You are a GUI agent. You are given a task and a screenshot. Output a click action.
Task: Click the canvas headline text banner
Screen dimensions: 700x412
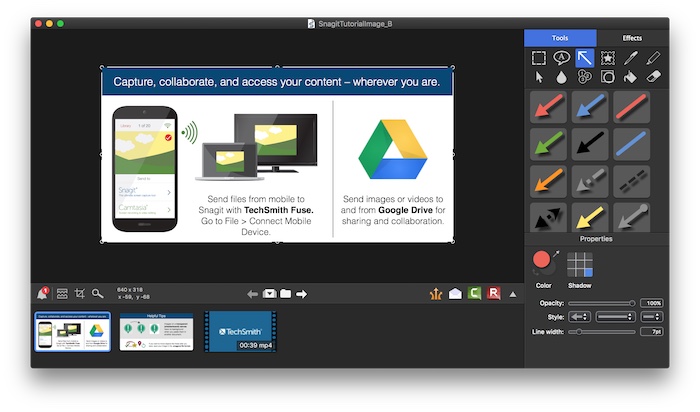pos(277,82)
